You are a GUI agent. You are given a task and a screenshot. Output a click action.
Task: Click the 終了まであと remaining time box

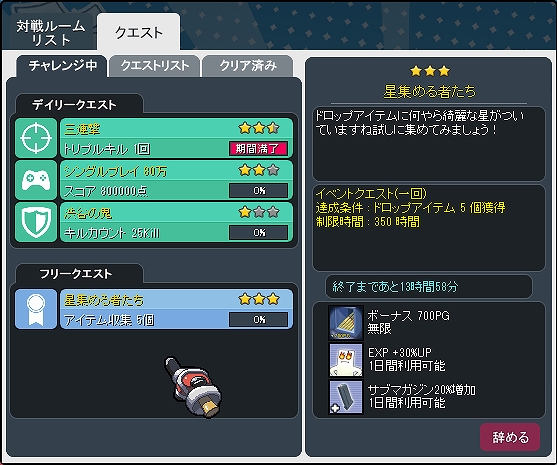(x=429, y=286)
